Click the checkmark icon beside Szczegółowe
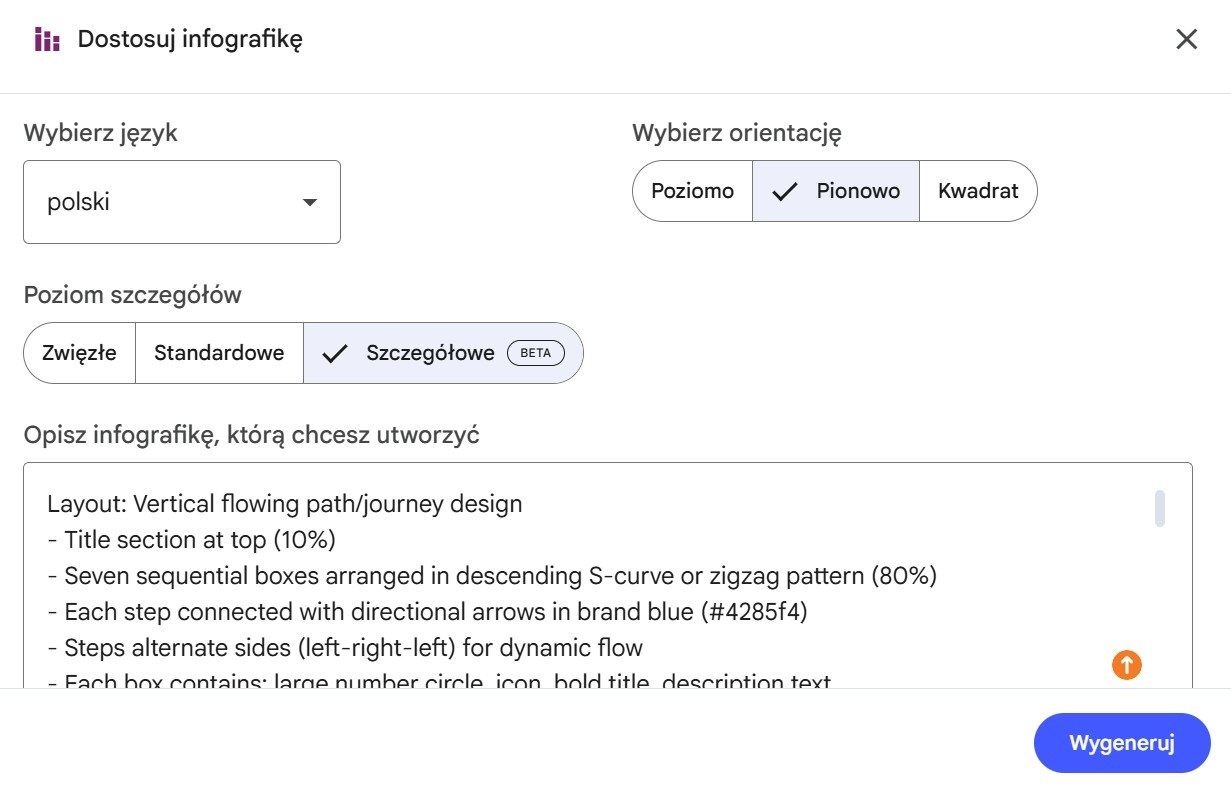 pyautogui.click(x=335, y=353)
